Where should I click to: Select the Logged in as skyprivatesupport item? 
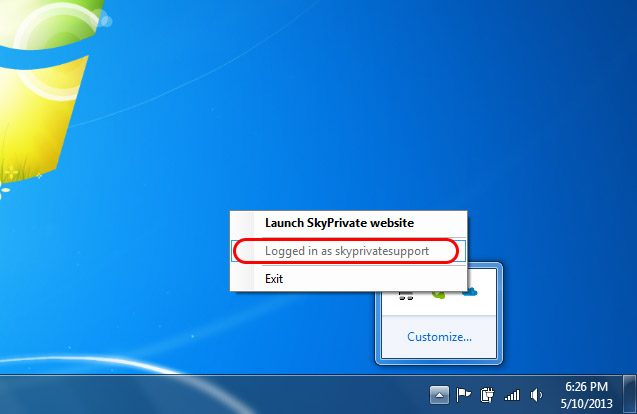coord(347,251)
